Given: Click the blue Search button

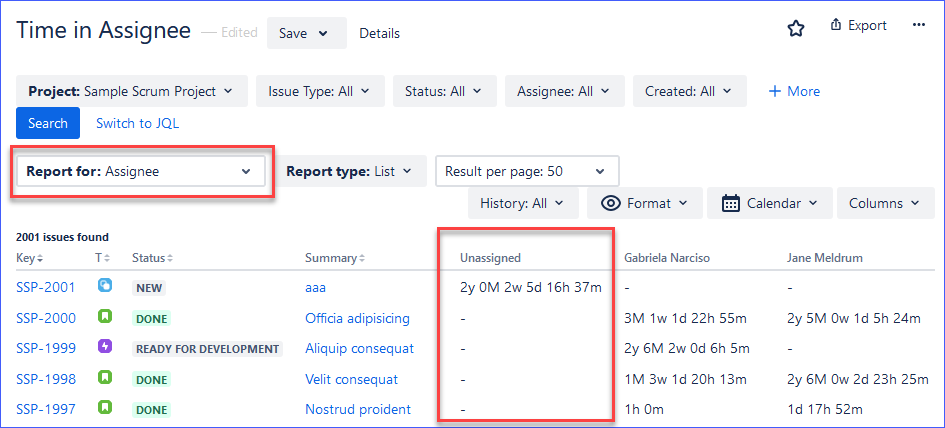Looking at the screenshot, I should (x=48, y=123).
